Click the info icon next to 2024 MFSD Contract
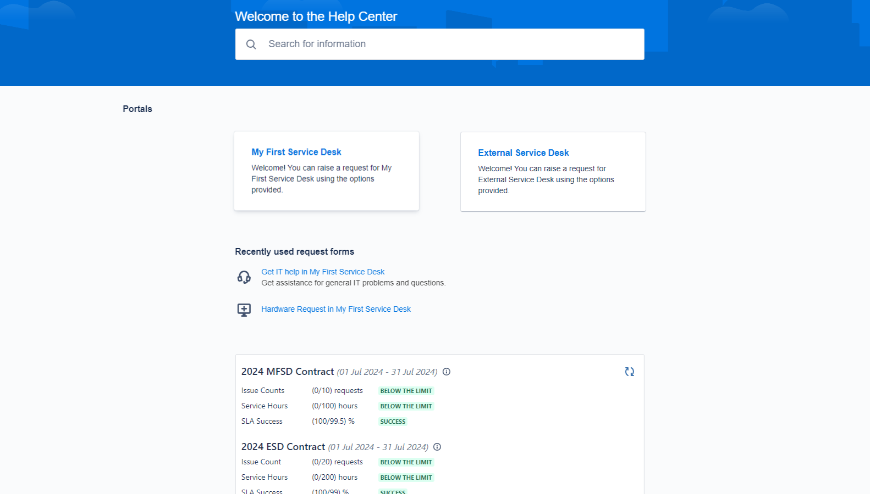Viewport: 870px width, 494px height. pos(446,372)
